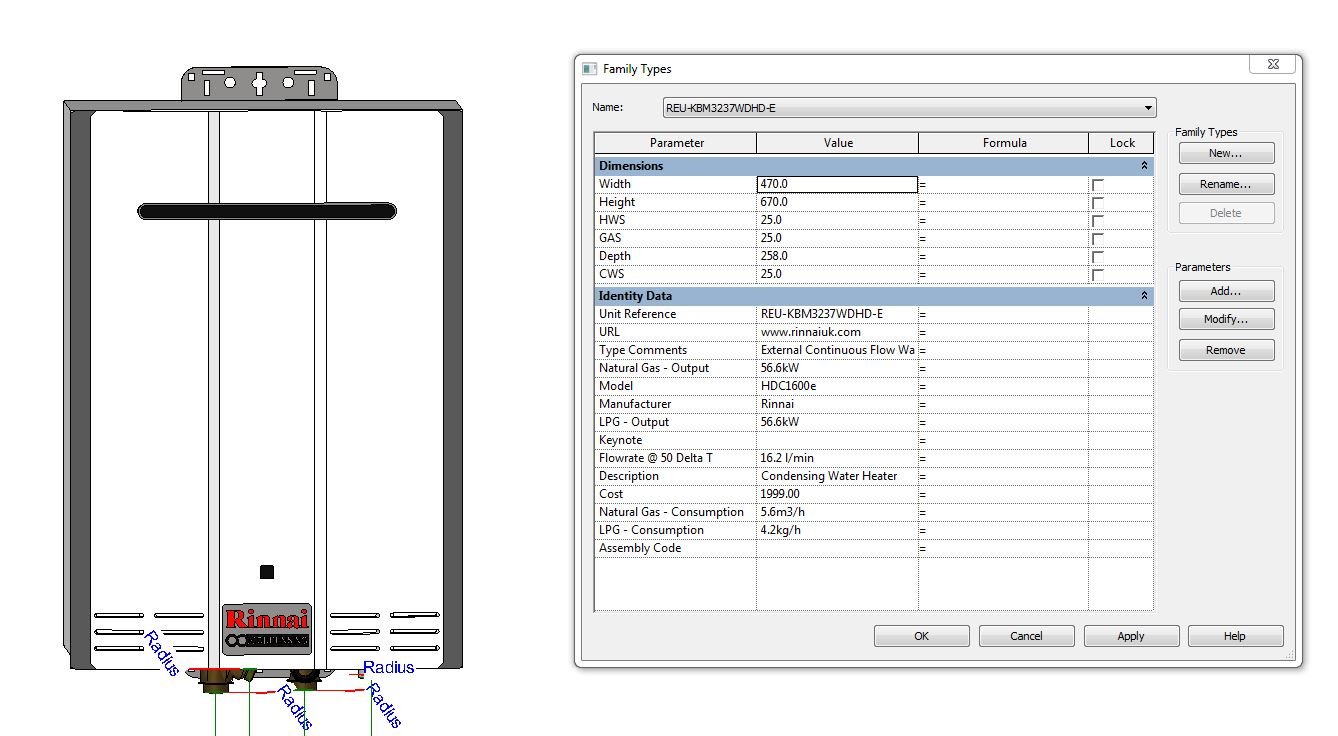
Task: Open Help for Family Types
Action: coord(1235,636)
